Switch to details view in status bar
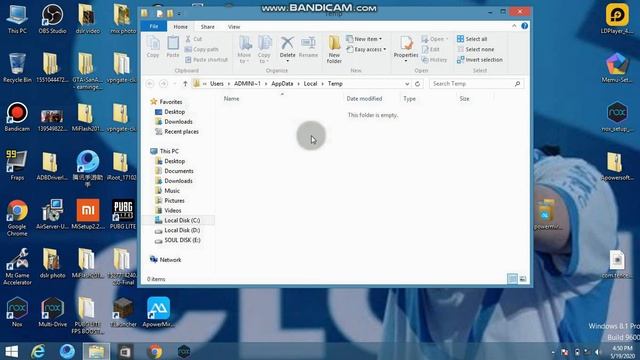 click(512, 279)
